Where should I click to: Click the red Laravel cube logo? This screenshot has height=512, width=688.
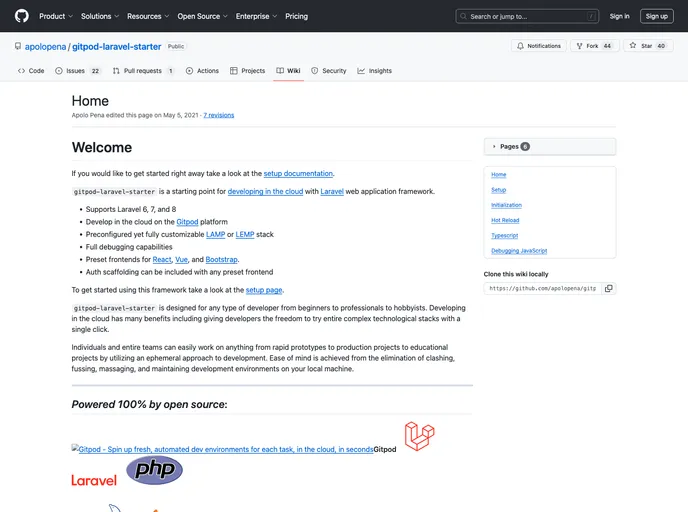[419, 436]
